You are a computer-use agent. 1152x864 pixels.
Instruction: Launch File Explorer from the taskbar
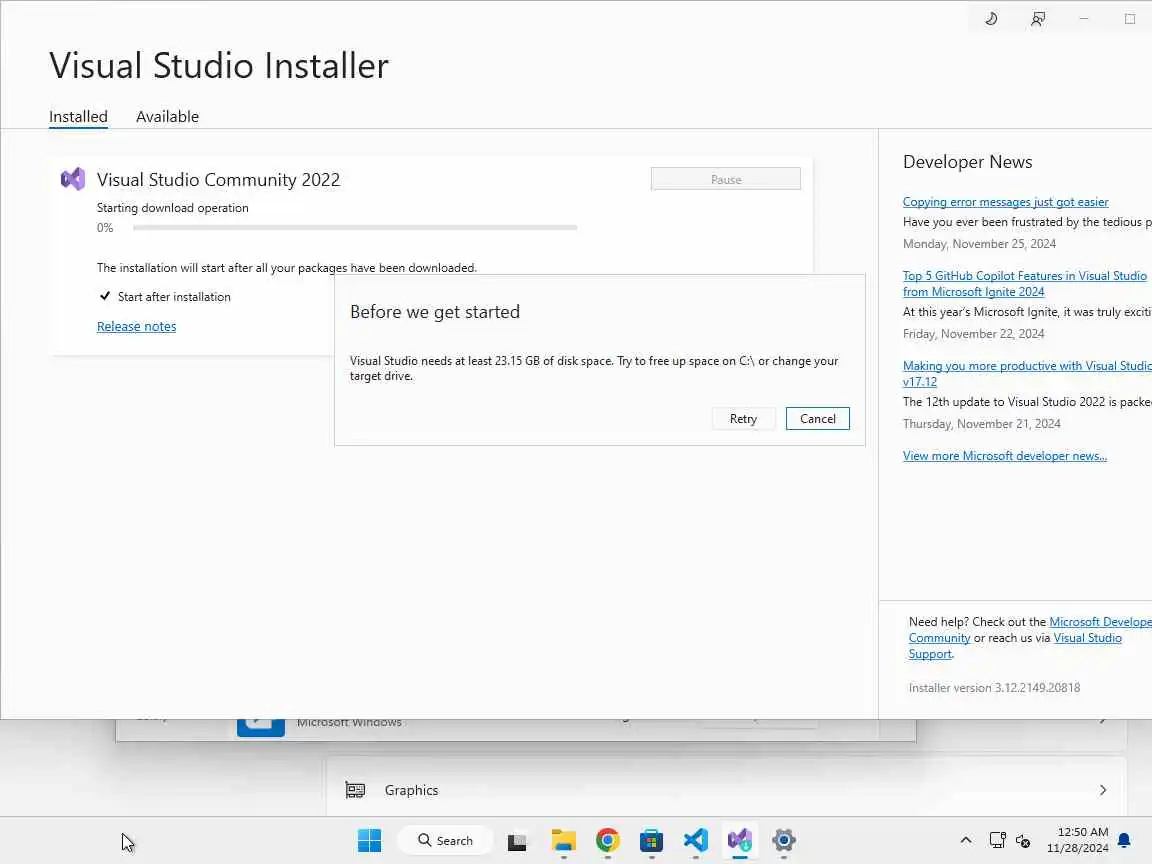point(564,840)
